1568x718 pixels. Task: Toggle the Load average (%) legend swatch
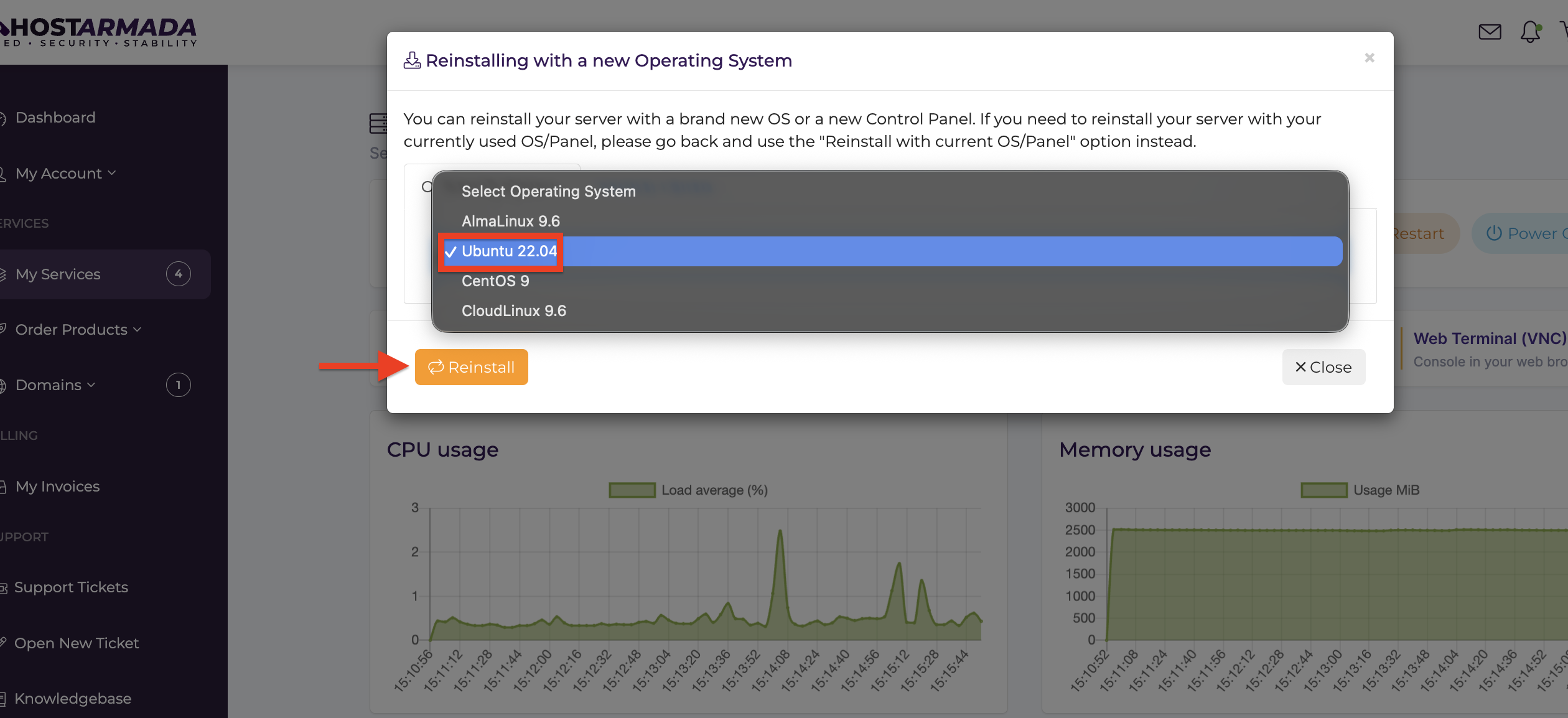click(x=632, y=490)
